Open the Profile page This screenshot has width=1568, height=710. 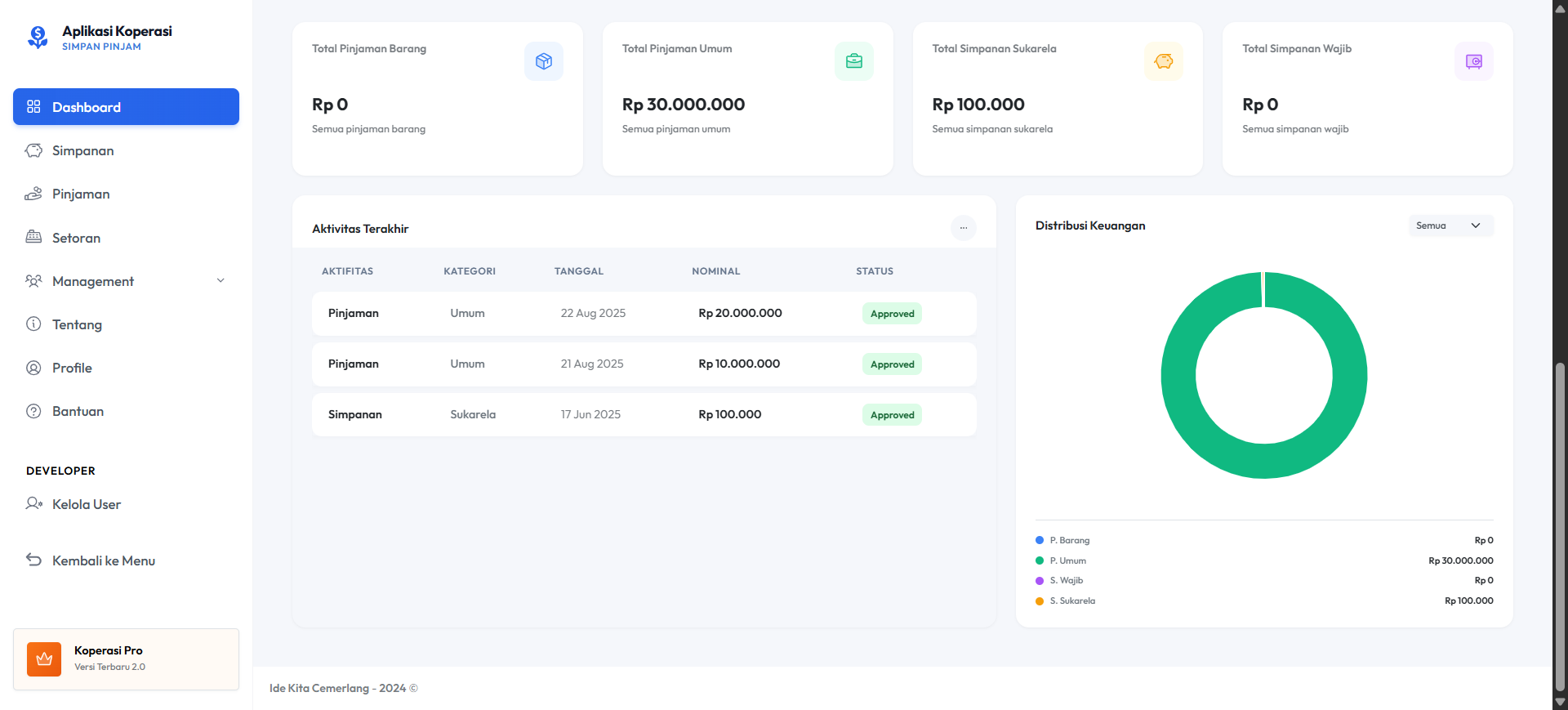tap(126, 368)
